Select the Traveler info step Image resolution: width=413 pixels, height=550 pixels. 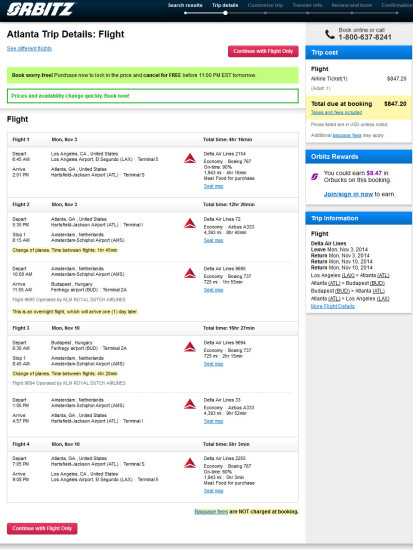(x=307, y=5)
